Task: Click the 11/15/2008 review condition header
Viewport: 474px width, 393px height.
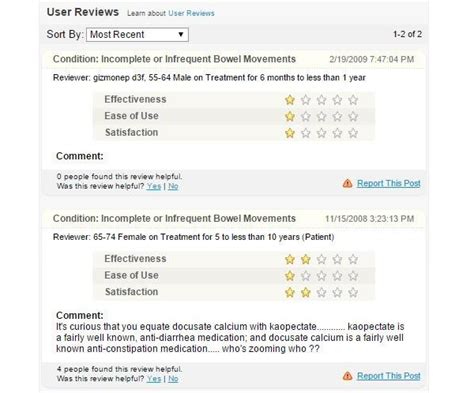Action: click(174, 218)
